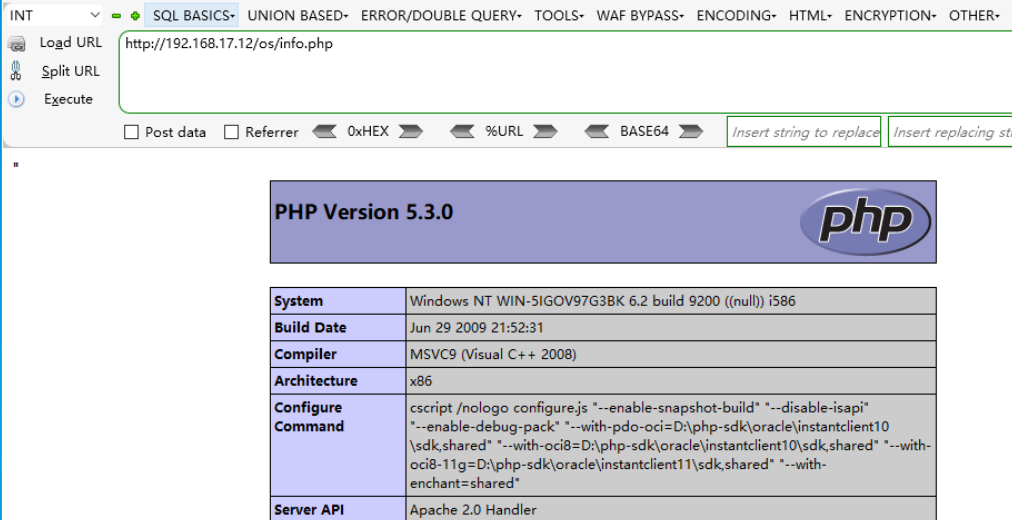Image resolution: width=1012 pixels, height=520 pixels.
Task: Click the Jun 29 2009 value
Action: (x=476, y=328)
